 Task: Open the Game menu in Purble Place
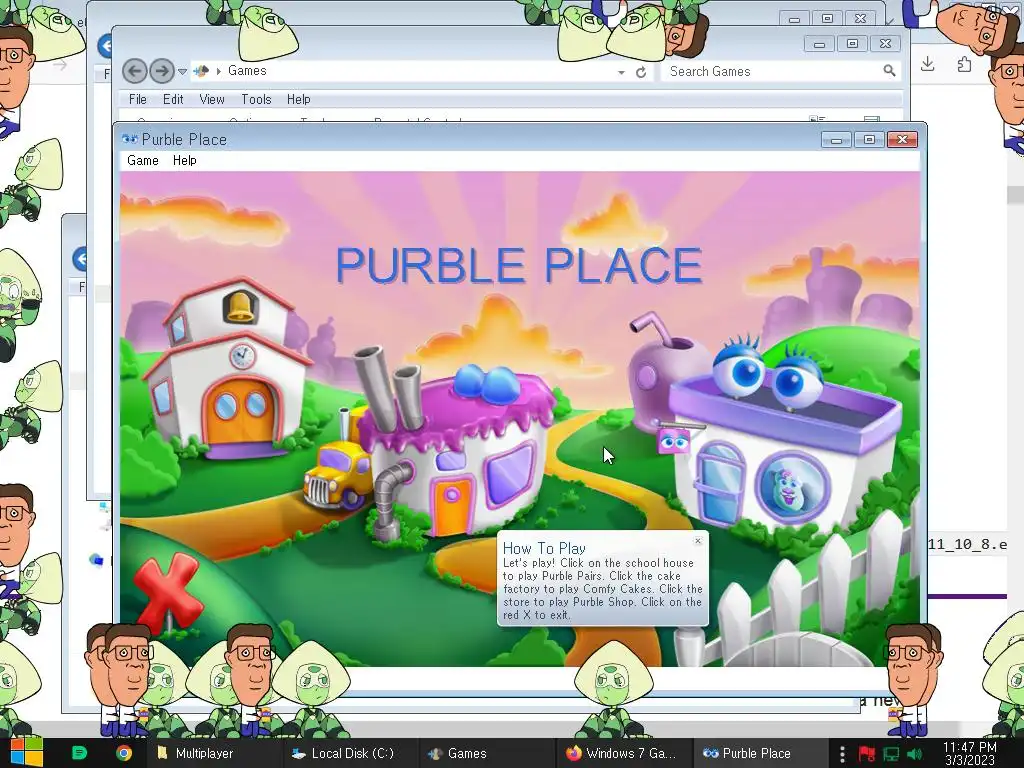[142, 161]
